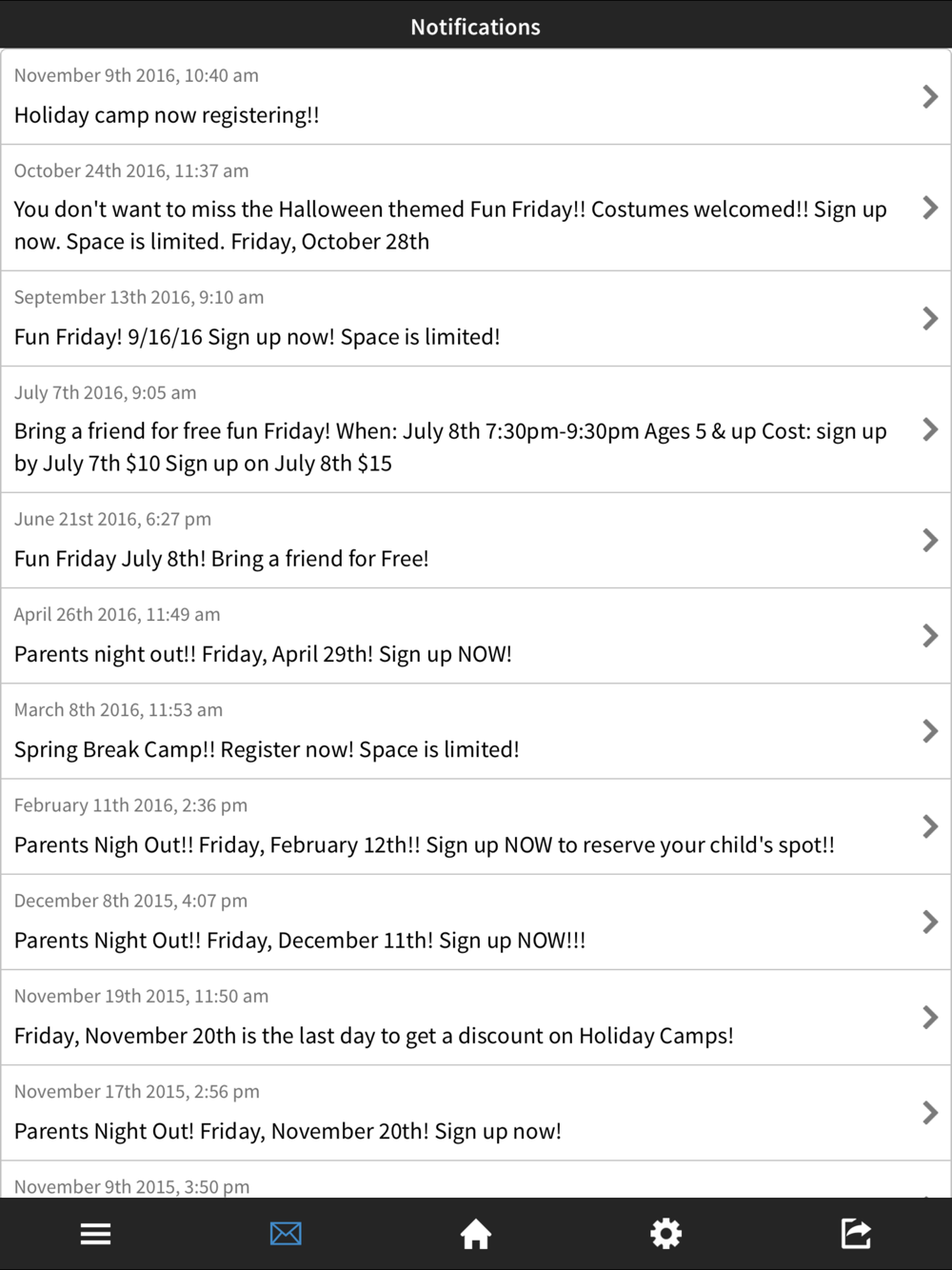Go to the home icon
Image resolution: width=952 pixels, height=1270 pixels.
point(475,1234)
